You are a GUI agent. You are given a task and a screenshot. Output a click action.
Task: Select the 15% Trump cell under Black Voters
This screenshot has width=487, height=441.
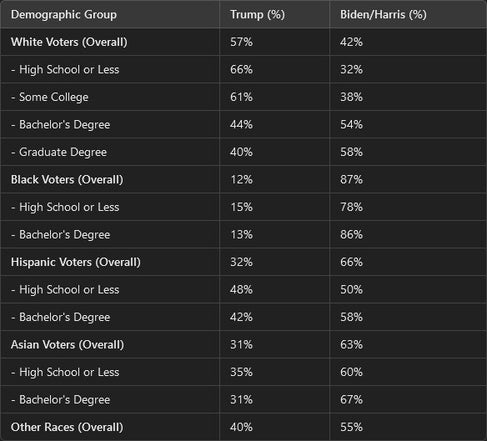241,207
